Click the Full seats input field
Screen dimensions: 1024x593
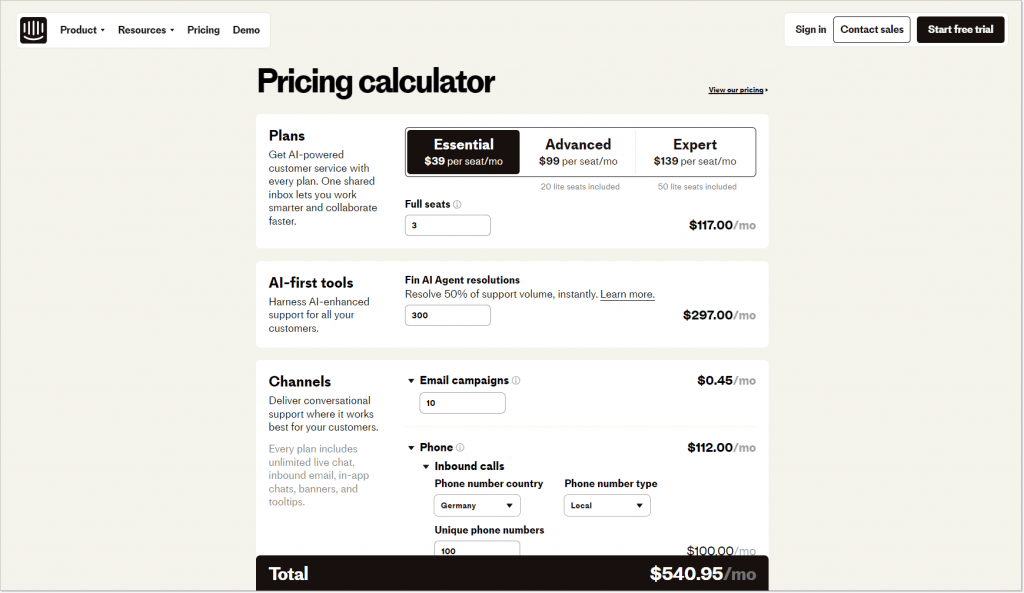(x=447, y=224)
